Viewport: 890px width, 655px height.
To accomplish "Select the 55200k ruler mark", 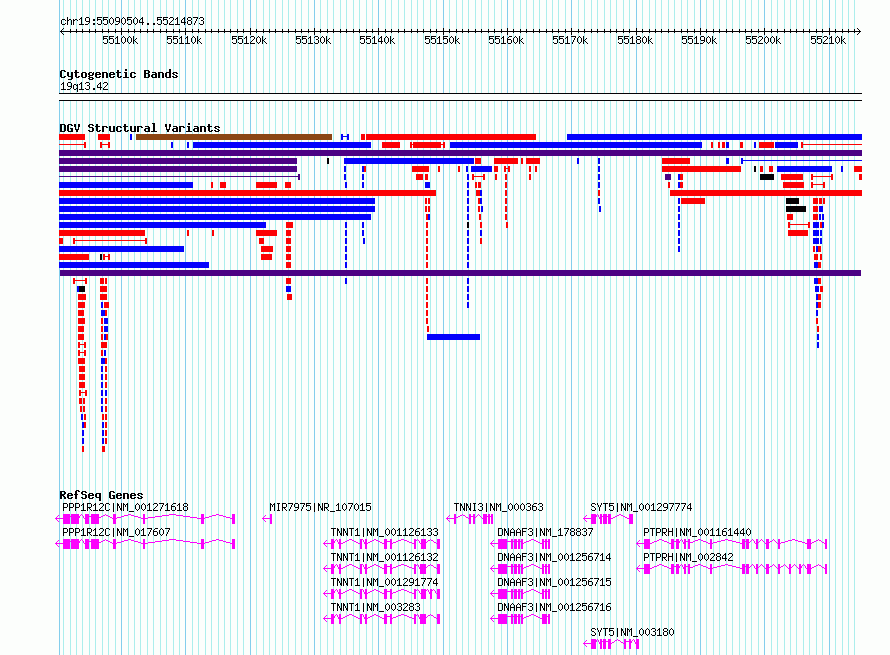I will click(x=763, y=40).
